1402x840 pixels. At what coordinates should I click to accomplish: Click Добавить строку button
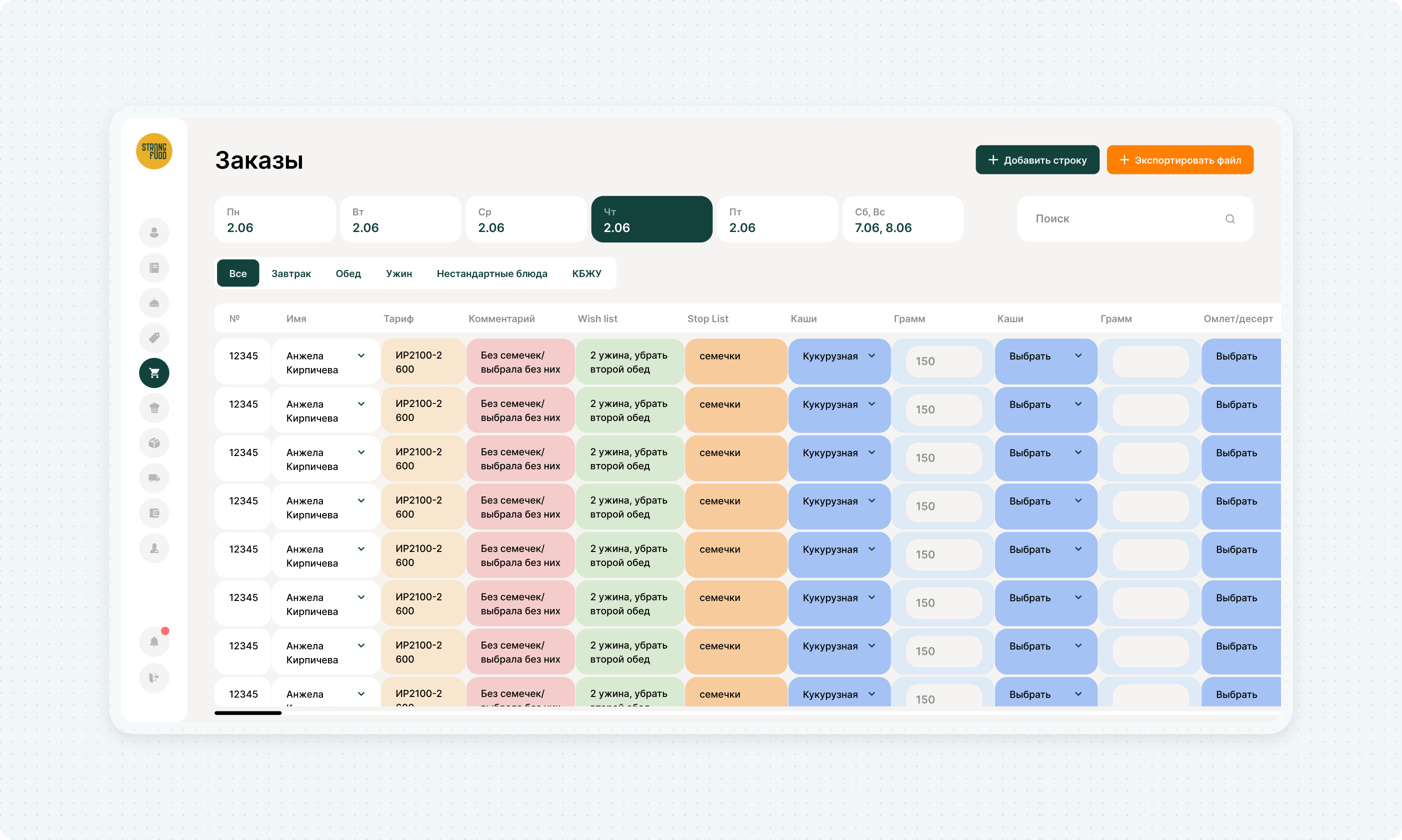click(x=1037, y=160)
